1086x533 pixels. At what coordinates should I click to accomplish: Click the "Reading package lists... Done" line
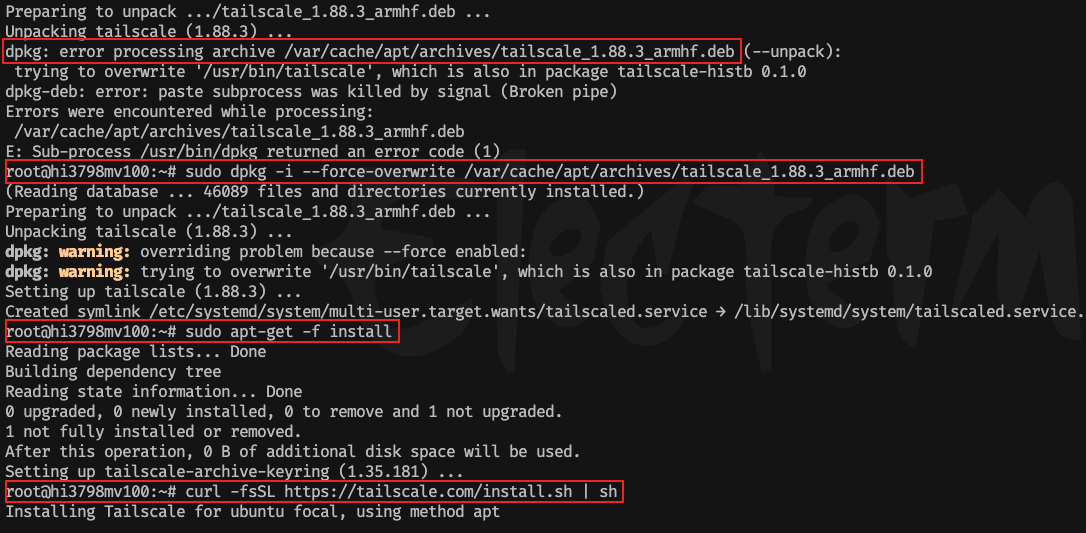click(x=136, y=352)
